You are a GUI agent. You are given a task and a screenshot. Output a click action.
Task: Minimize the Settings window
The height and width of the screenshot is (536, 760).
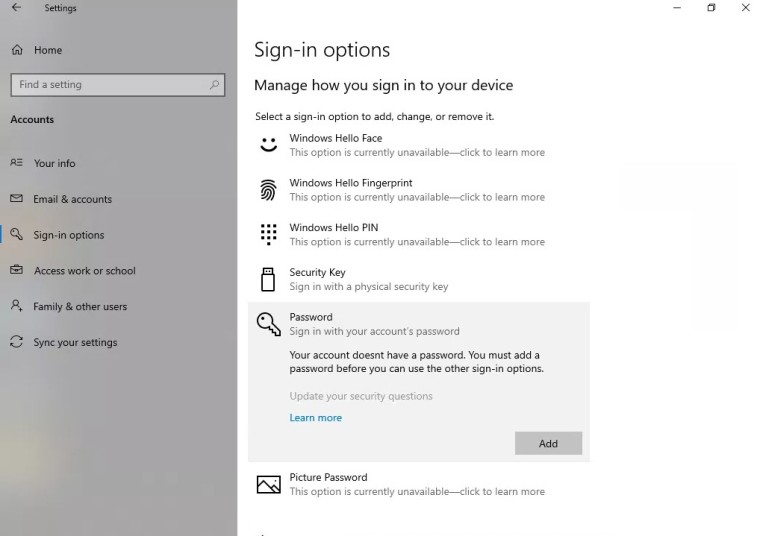pyautogui.click(x=677, y=7)
